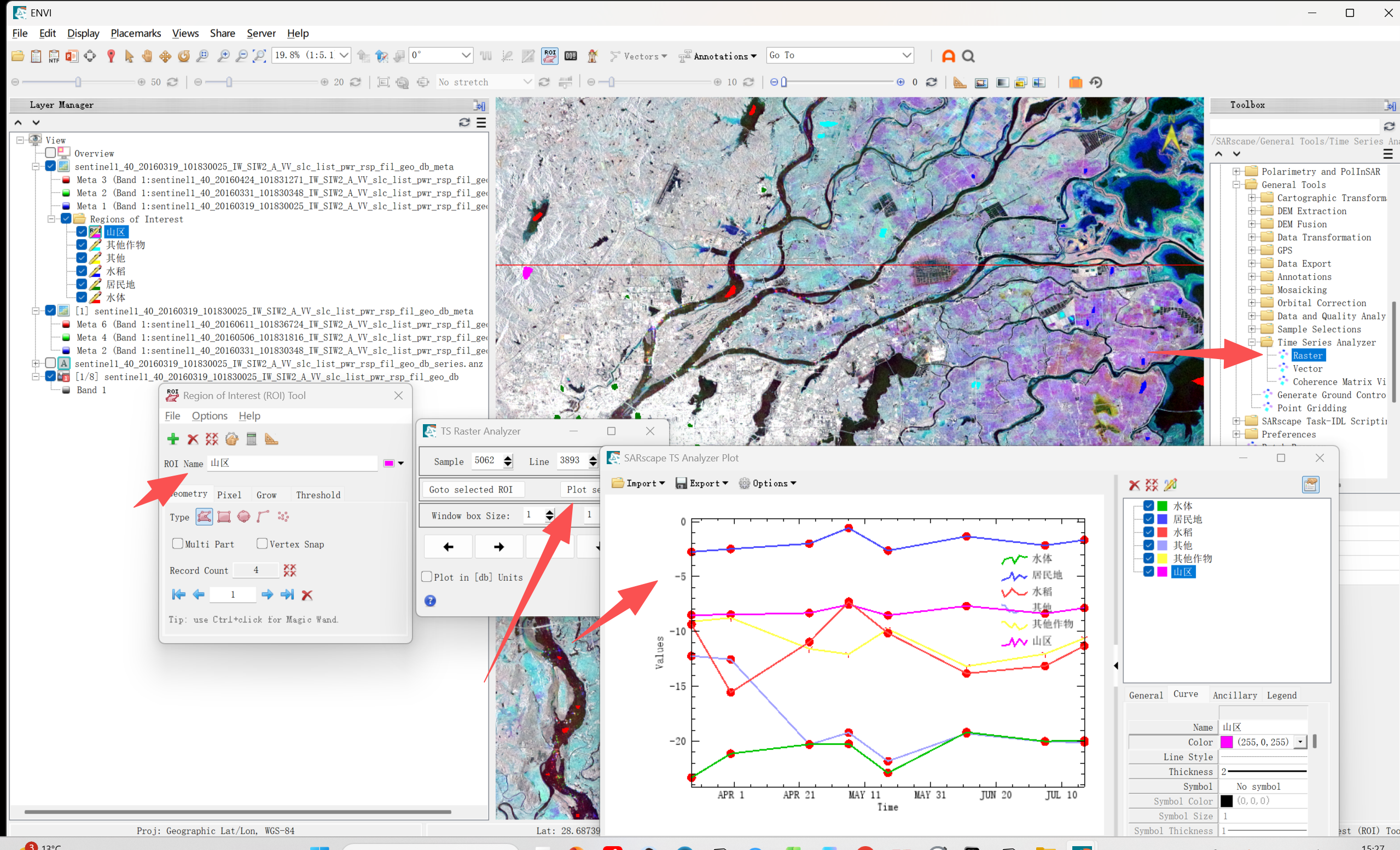Select the Vector tool in Toolbox
The width and height of the screenshot is (1400, 850).
pyautogui.click(x=1308, y=368)
